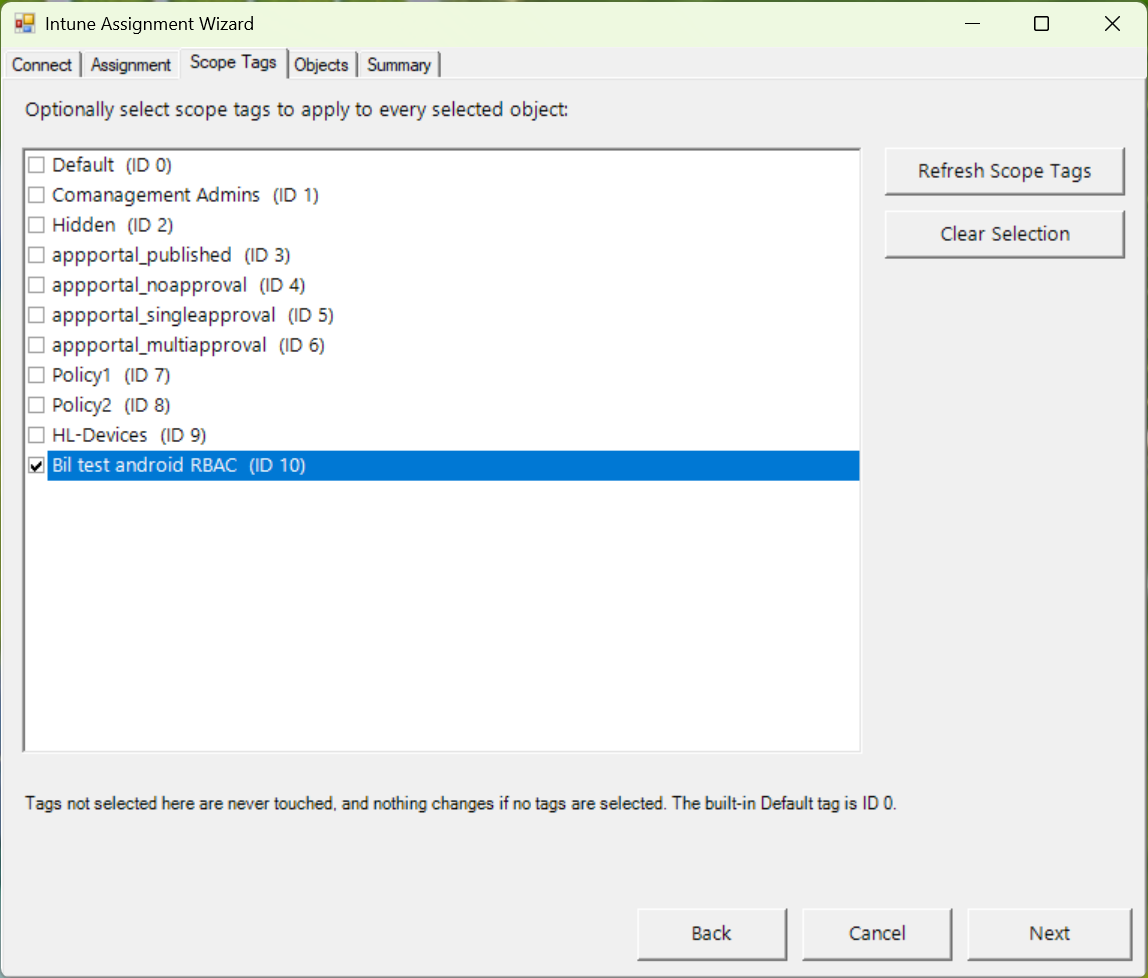Enable the Hidden (ID 2) checkbox
Screen dimensions: 1148x978
tap(37, 225)
